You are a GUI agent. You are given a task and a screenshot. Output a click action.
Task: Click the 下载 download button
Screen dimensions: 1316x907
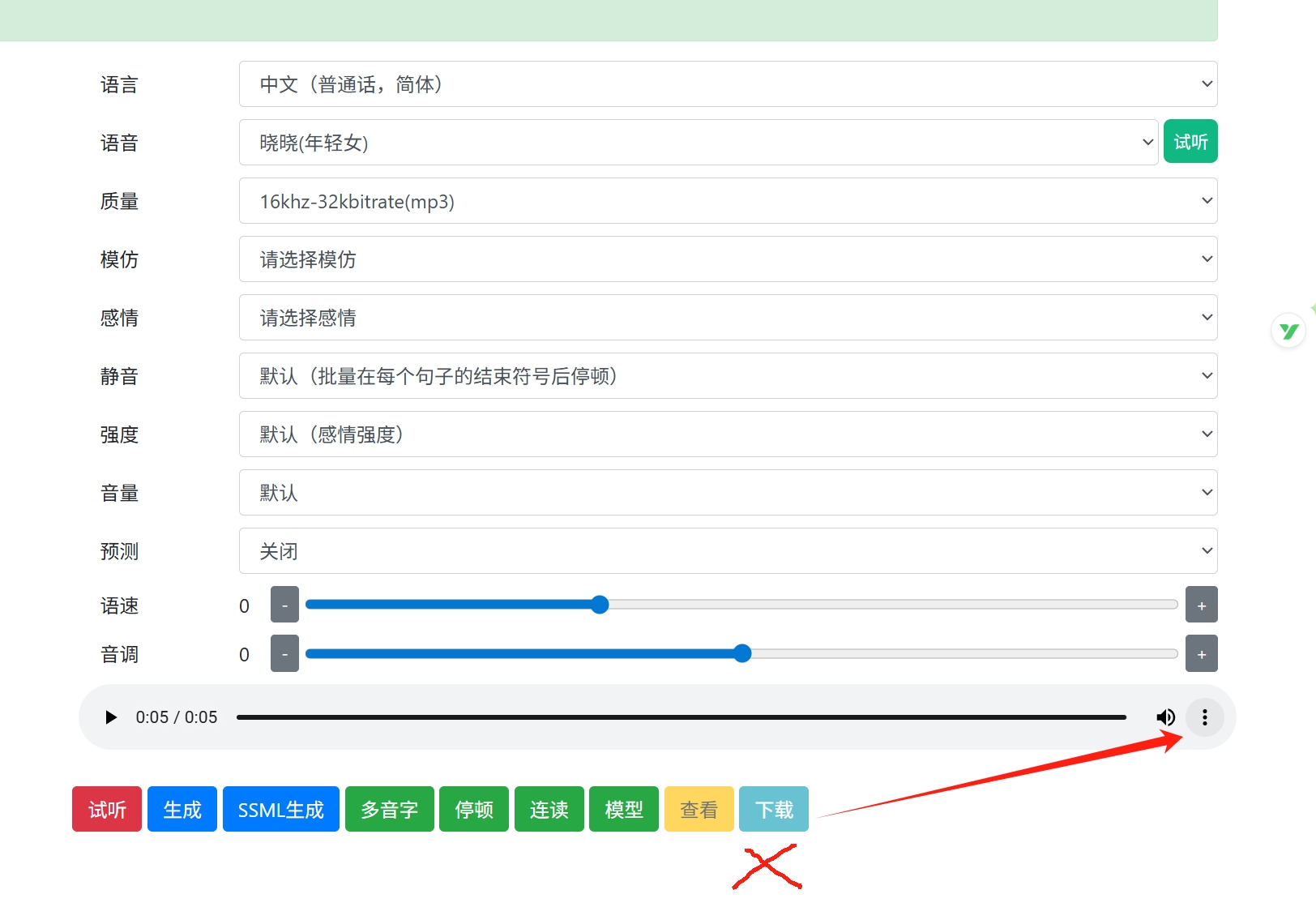click(x=773, y=808)
